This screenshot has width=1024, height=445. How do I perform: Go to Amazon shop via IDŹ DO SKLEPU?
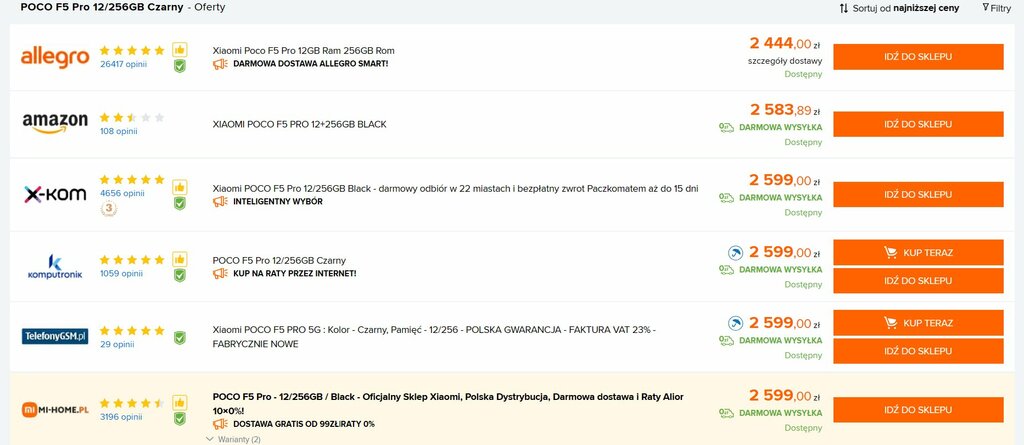tap(918, 124)
